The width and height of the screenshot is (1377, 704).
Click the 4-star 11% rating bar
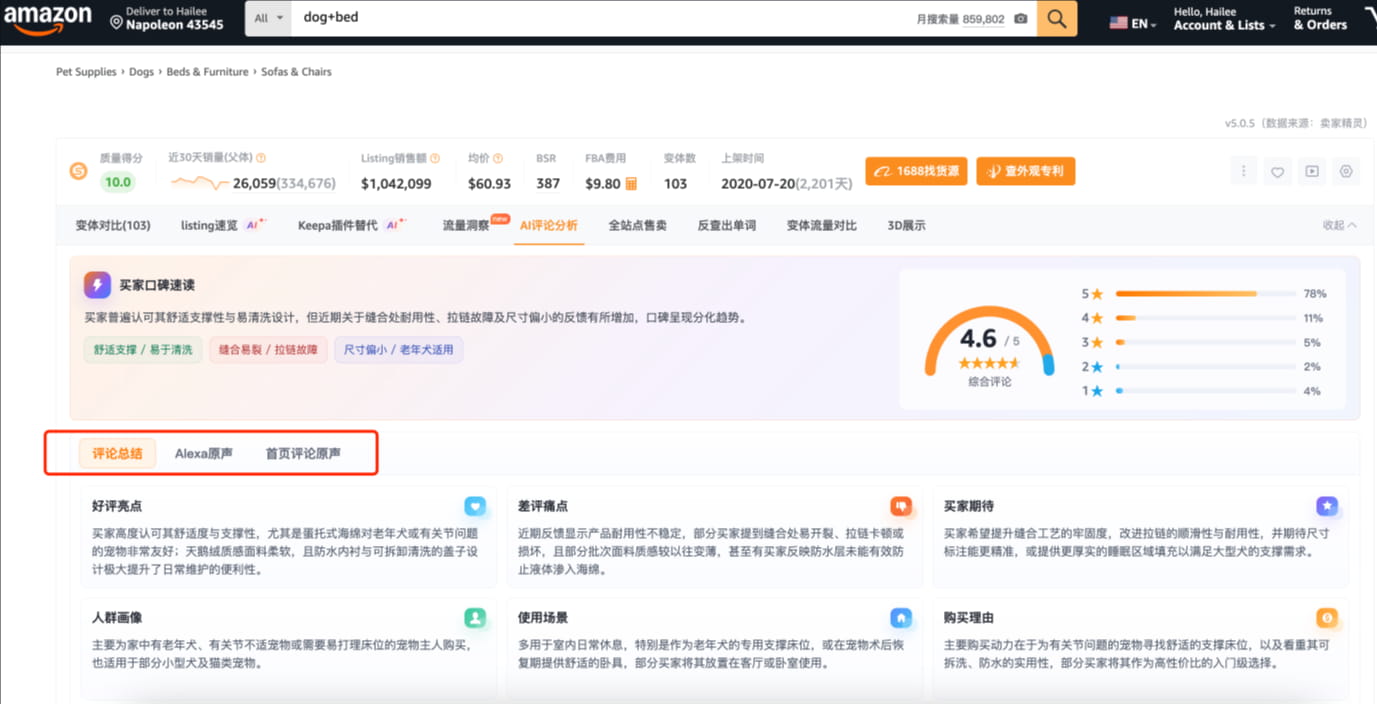pos(1204,318)
